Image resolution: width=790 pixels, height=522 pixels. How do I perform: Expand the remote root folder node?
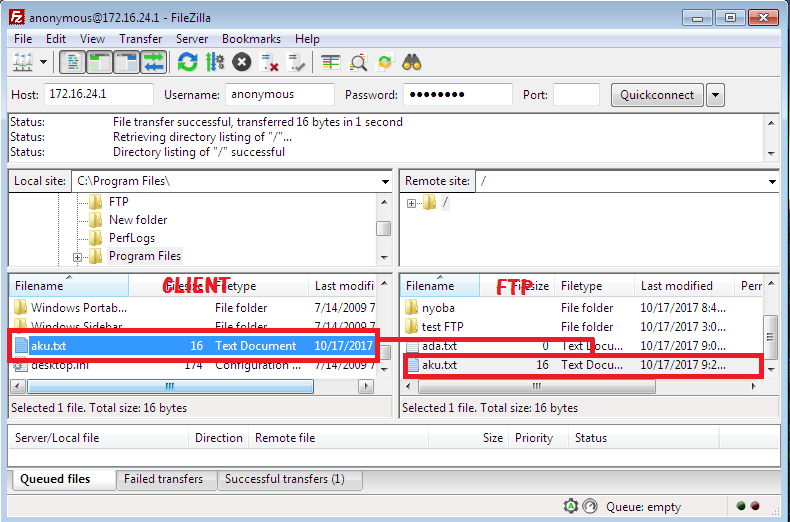click(411, 204)
